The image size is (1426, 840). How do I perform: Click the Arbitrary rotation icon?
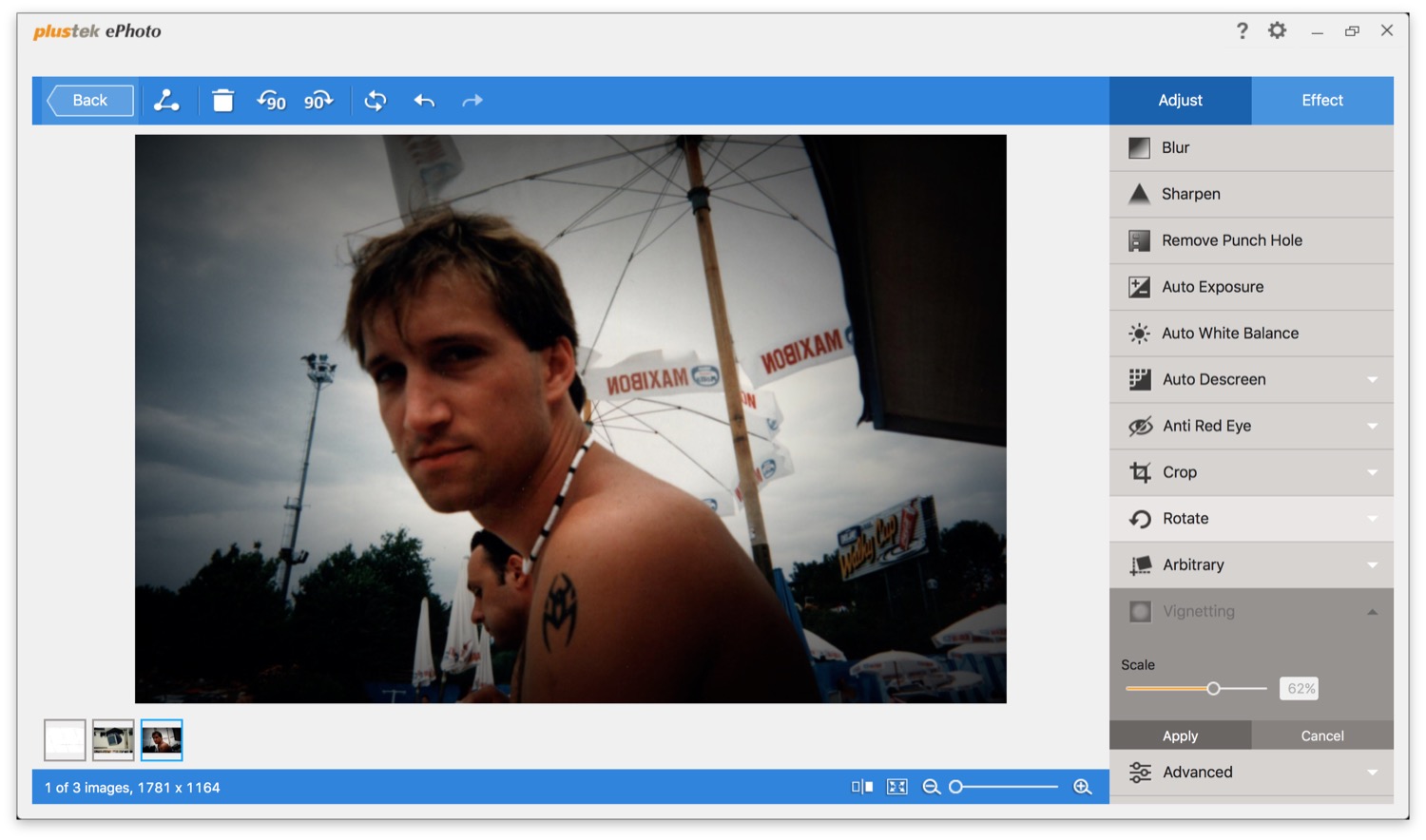tap(1140, 565)
